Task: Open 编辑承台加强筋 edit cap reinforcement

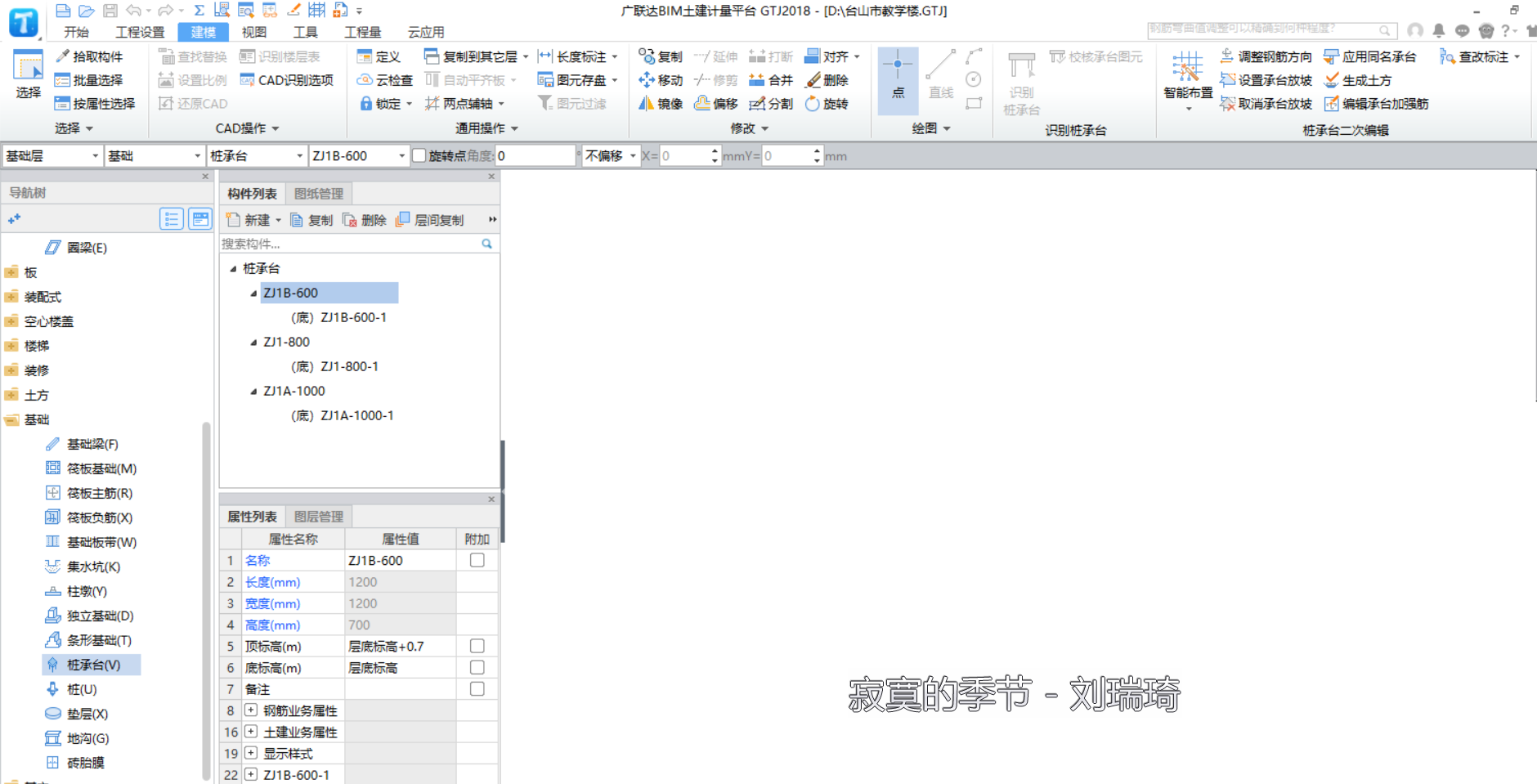Action: (x=1377, y=104)
